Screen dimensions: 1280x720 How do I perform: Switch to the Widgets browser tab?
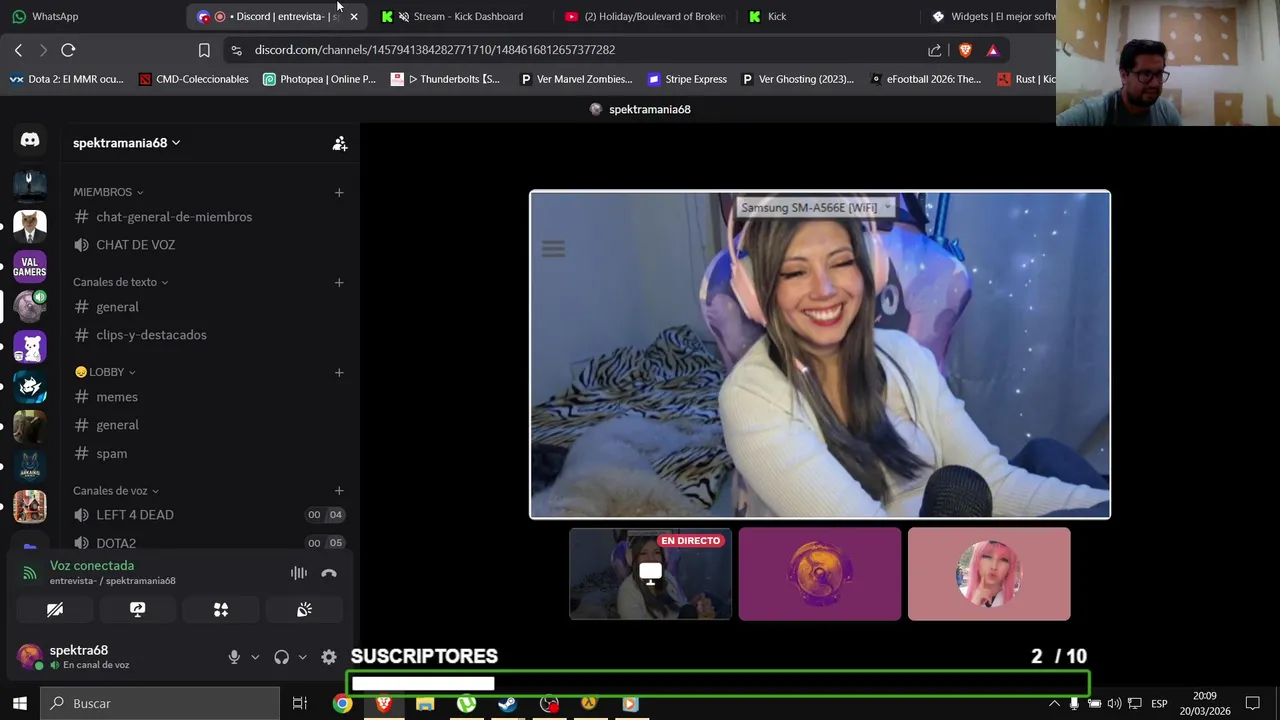[x=992, y=16]
